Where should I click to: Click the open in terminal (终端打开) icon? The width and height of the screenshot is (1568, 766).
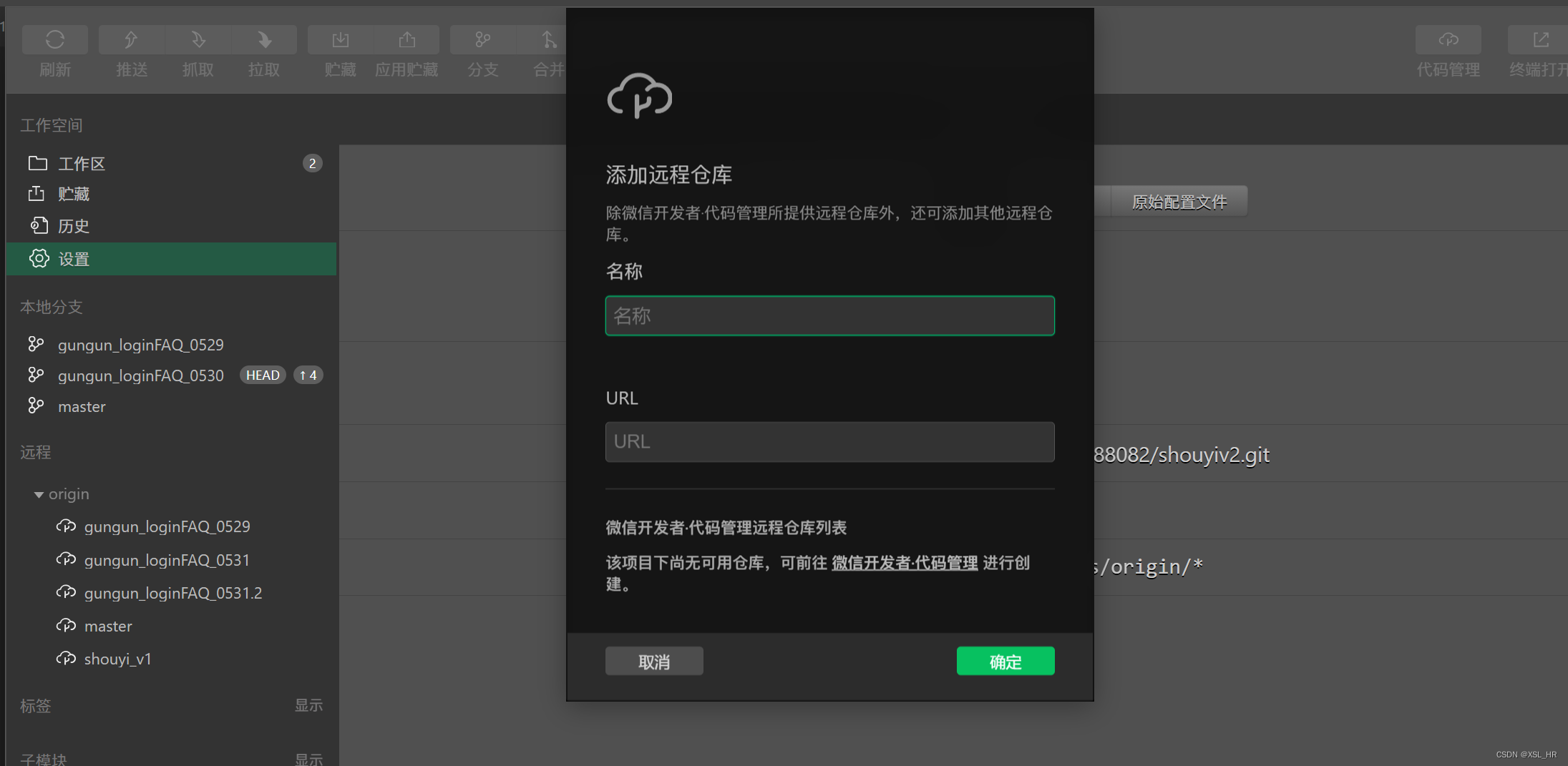[1539, 39]
